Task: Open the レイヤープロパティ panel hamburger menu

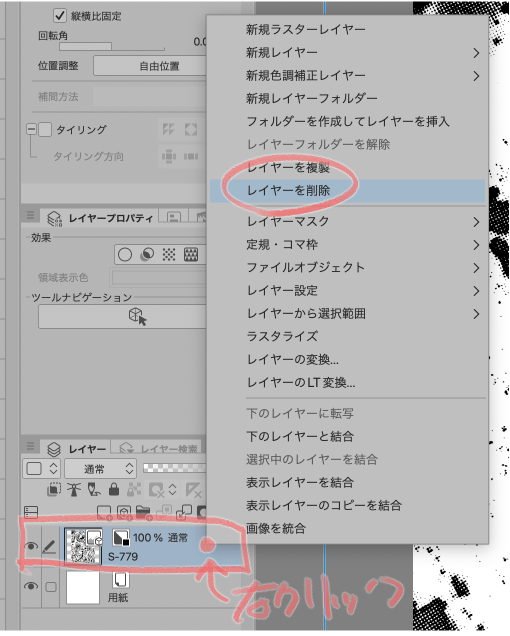Action: (30, 215)
